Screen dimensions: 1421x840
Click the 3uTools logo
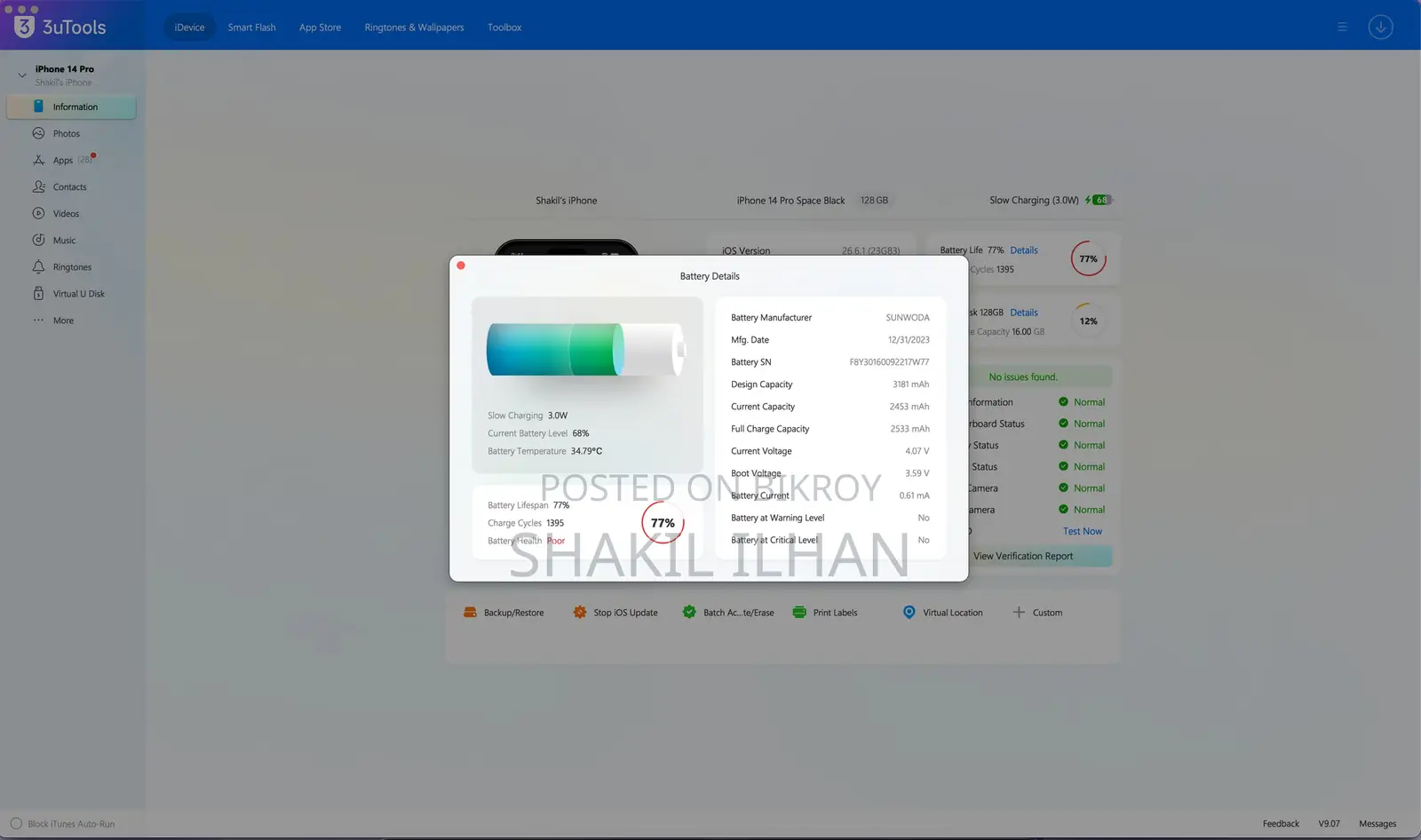[x=60, y=27]
